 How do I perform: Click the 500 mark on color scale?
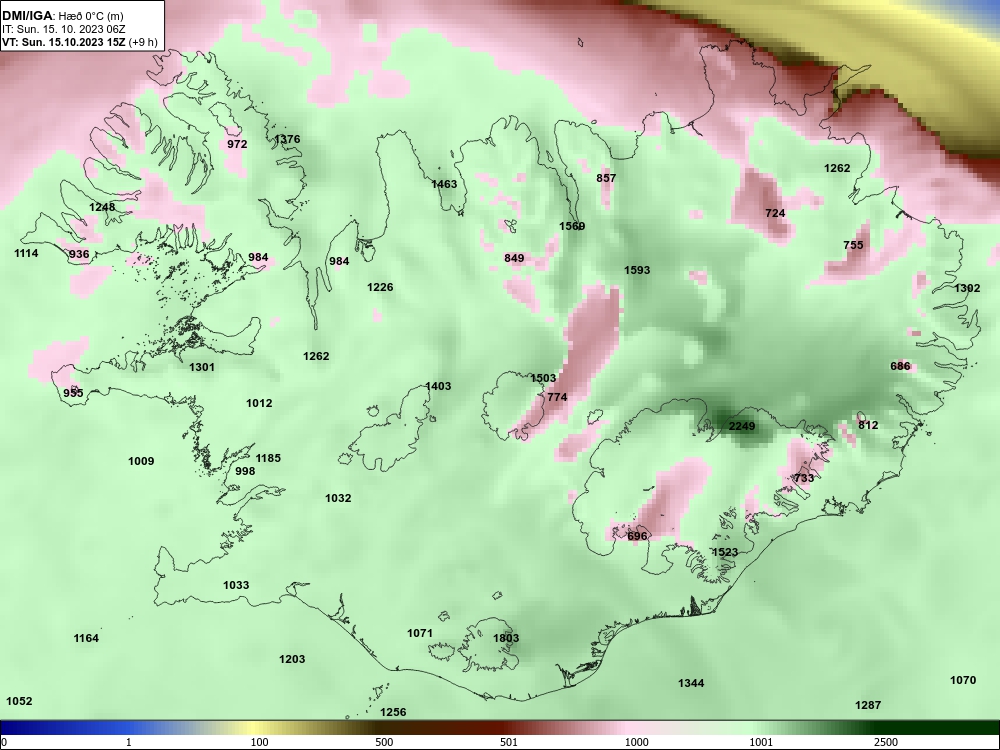(x=384, y=742)
